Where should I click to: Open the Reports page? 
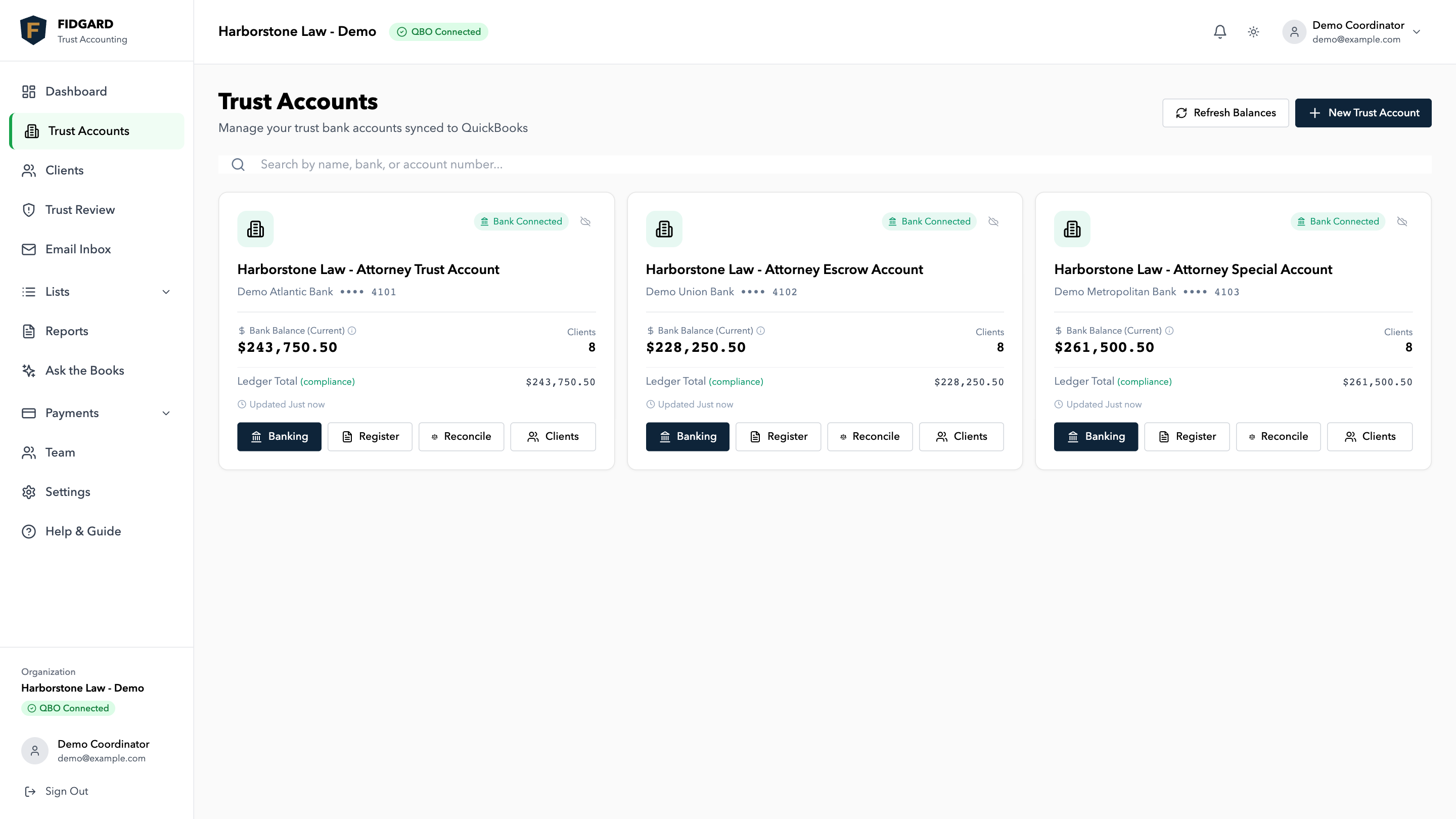point(97,331)
